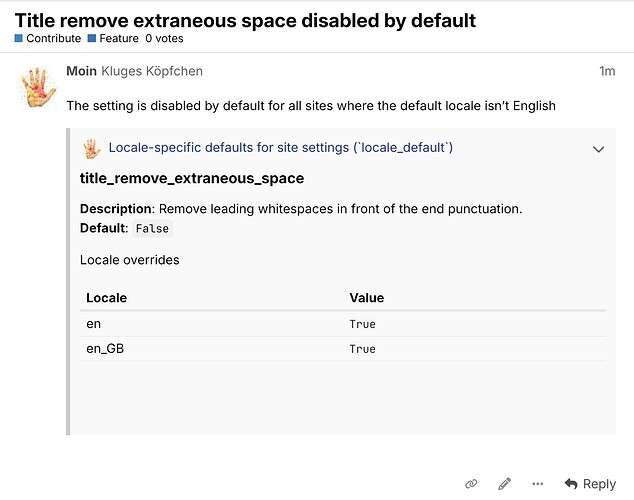Click the Value column header

pyautogui.click(x=367, y=298)
